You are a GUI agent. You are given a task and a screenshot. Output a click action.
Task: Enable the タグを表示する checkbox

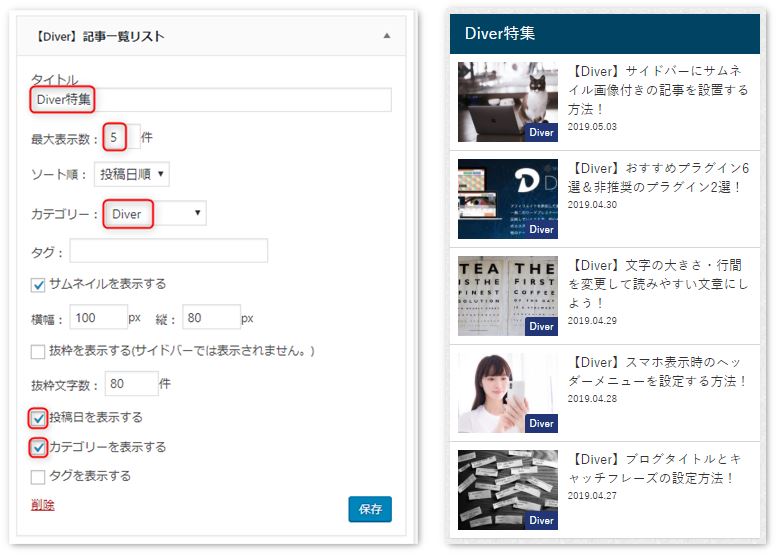tap(38, 477)
